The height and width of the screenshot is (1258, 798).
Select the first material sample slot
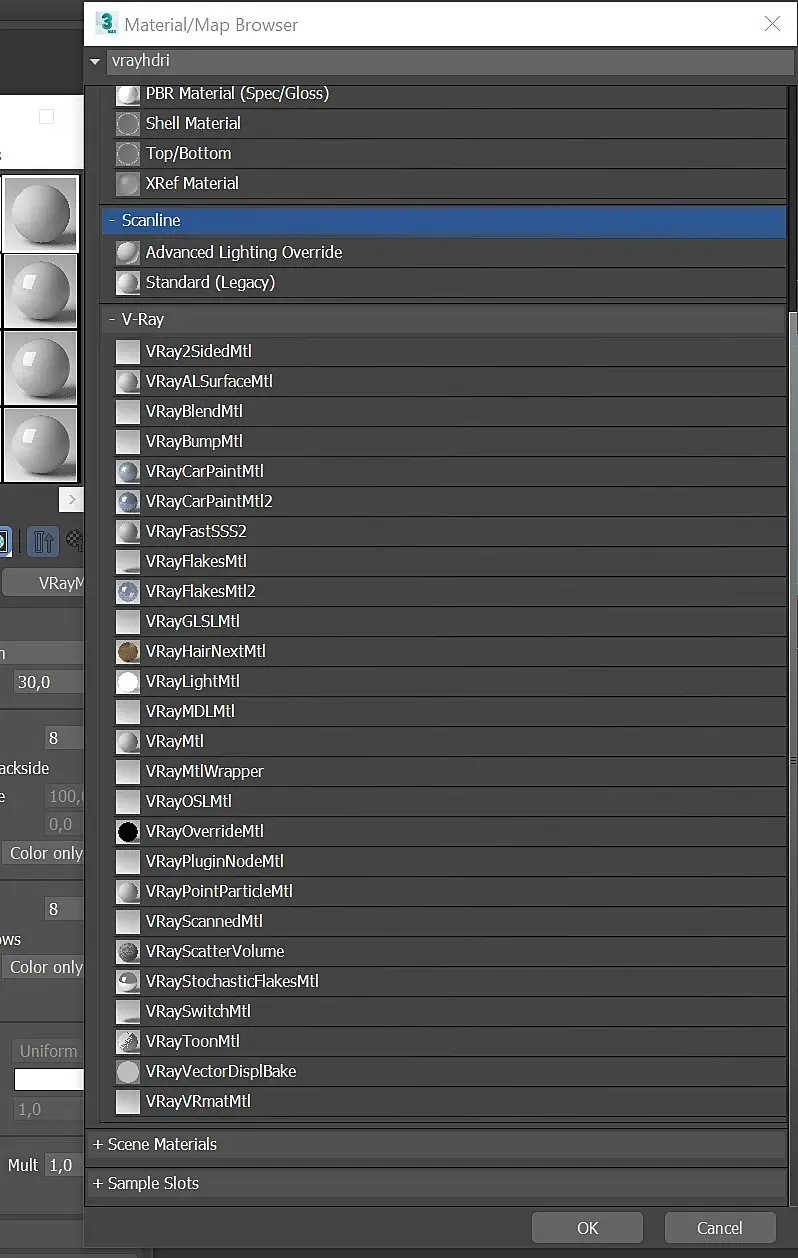coord(41,214)
